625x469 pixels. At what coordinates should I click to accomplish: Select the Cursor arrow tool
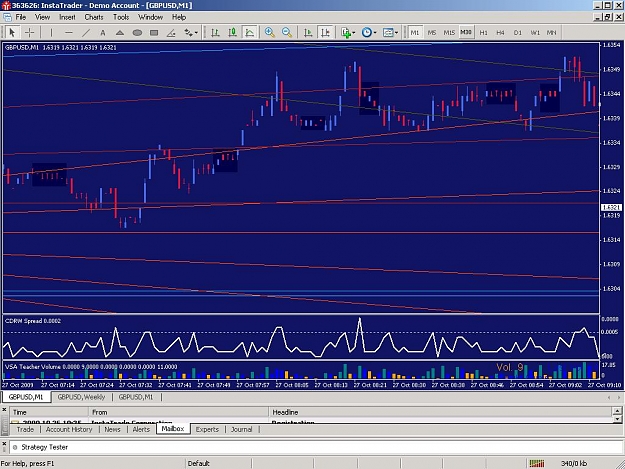click(12, 33)
